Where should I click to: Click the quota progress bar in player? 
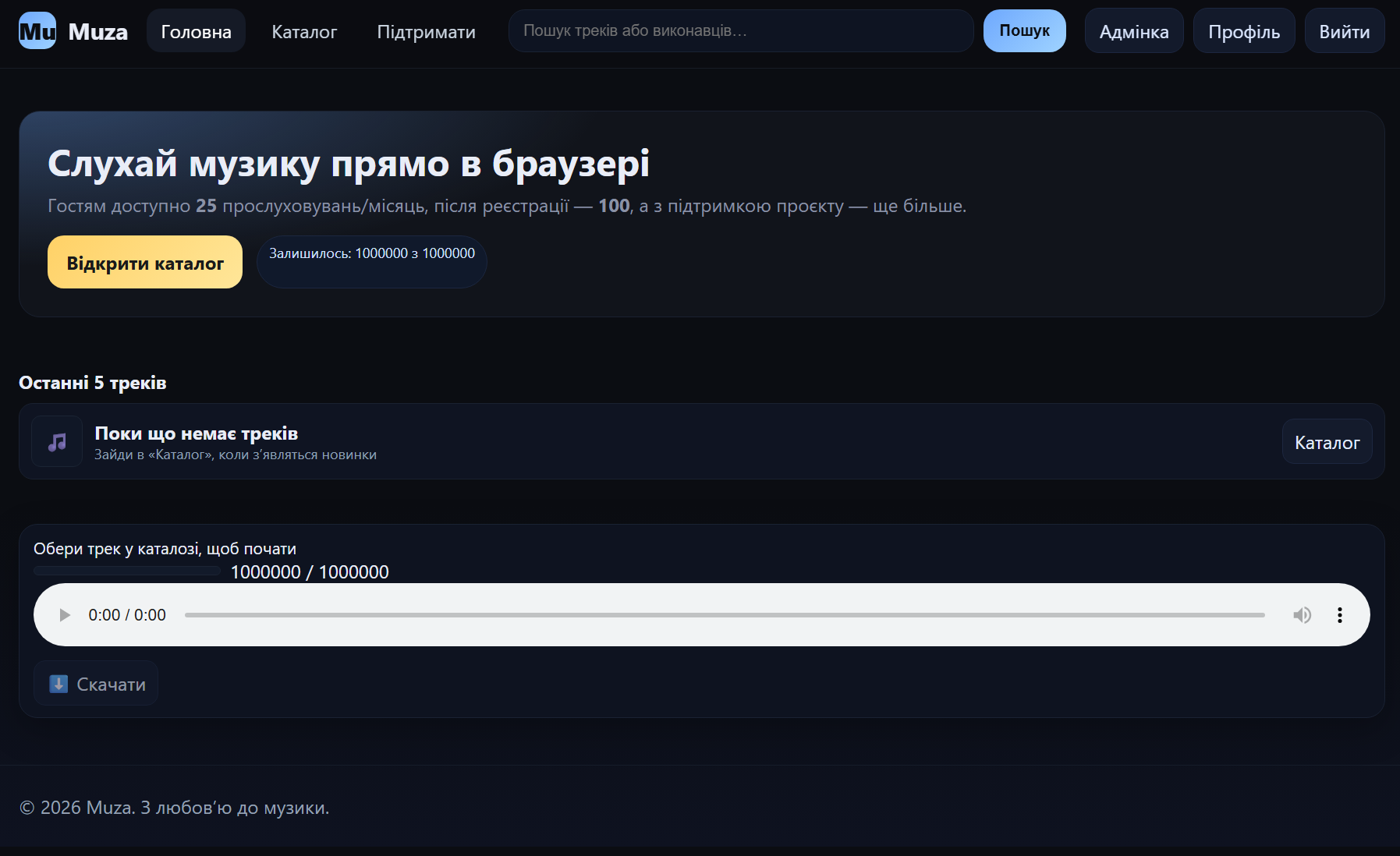pos(127,571)
